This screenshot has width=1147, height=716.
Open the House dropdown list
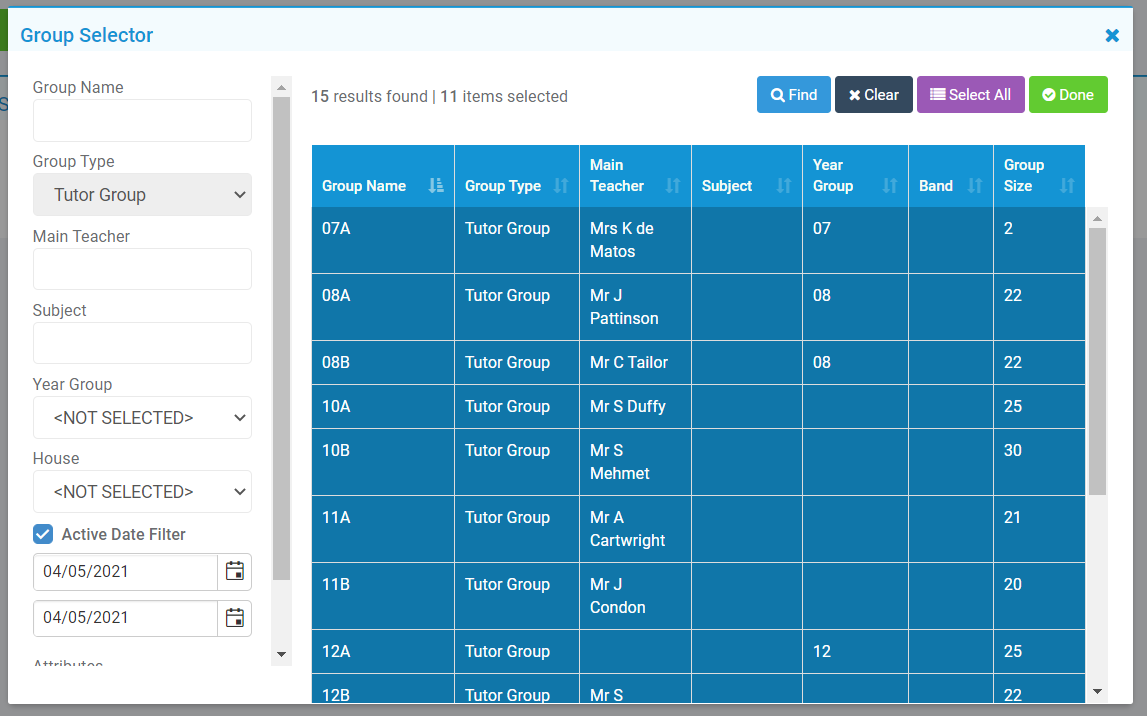pyautogui.click(x=142, y=492)
